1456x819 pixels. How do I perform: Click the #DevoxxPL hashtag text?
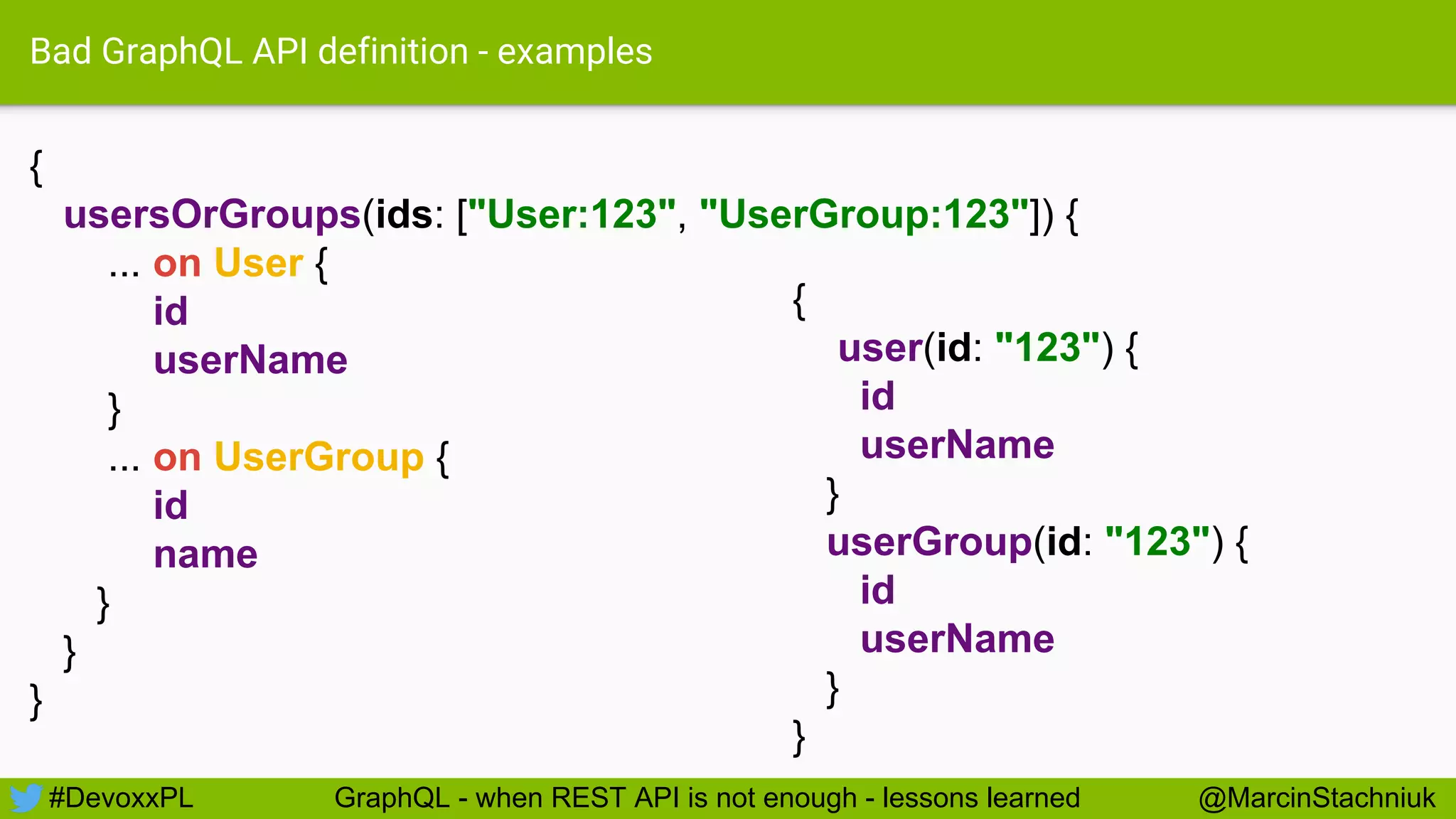(x=121, y=798)
